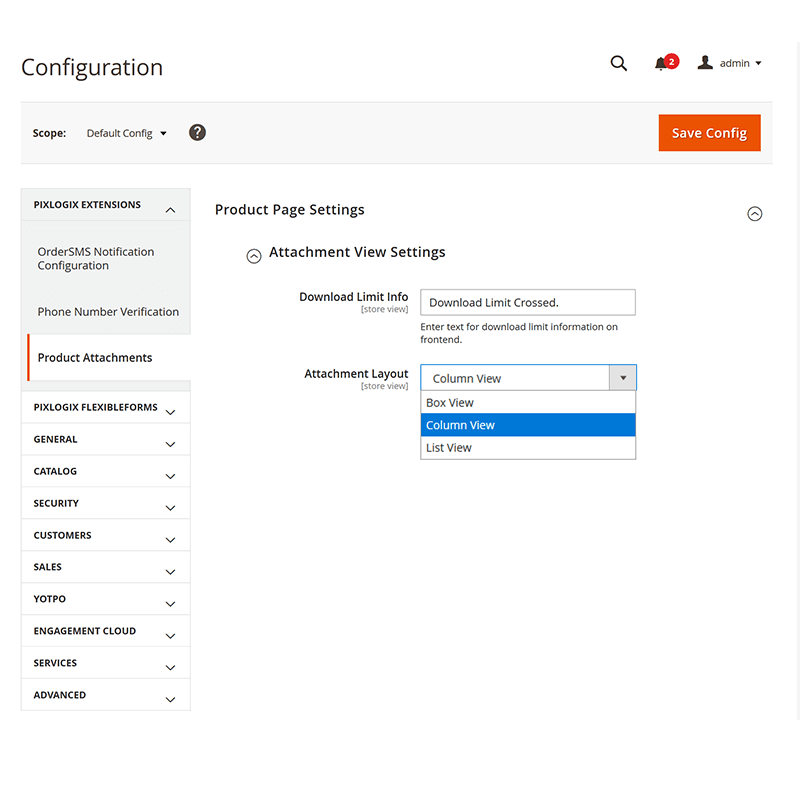800x800 pixels.
Task: Open the search magnifier icon
Action: [x=618, y=63]
